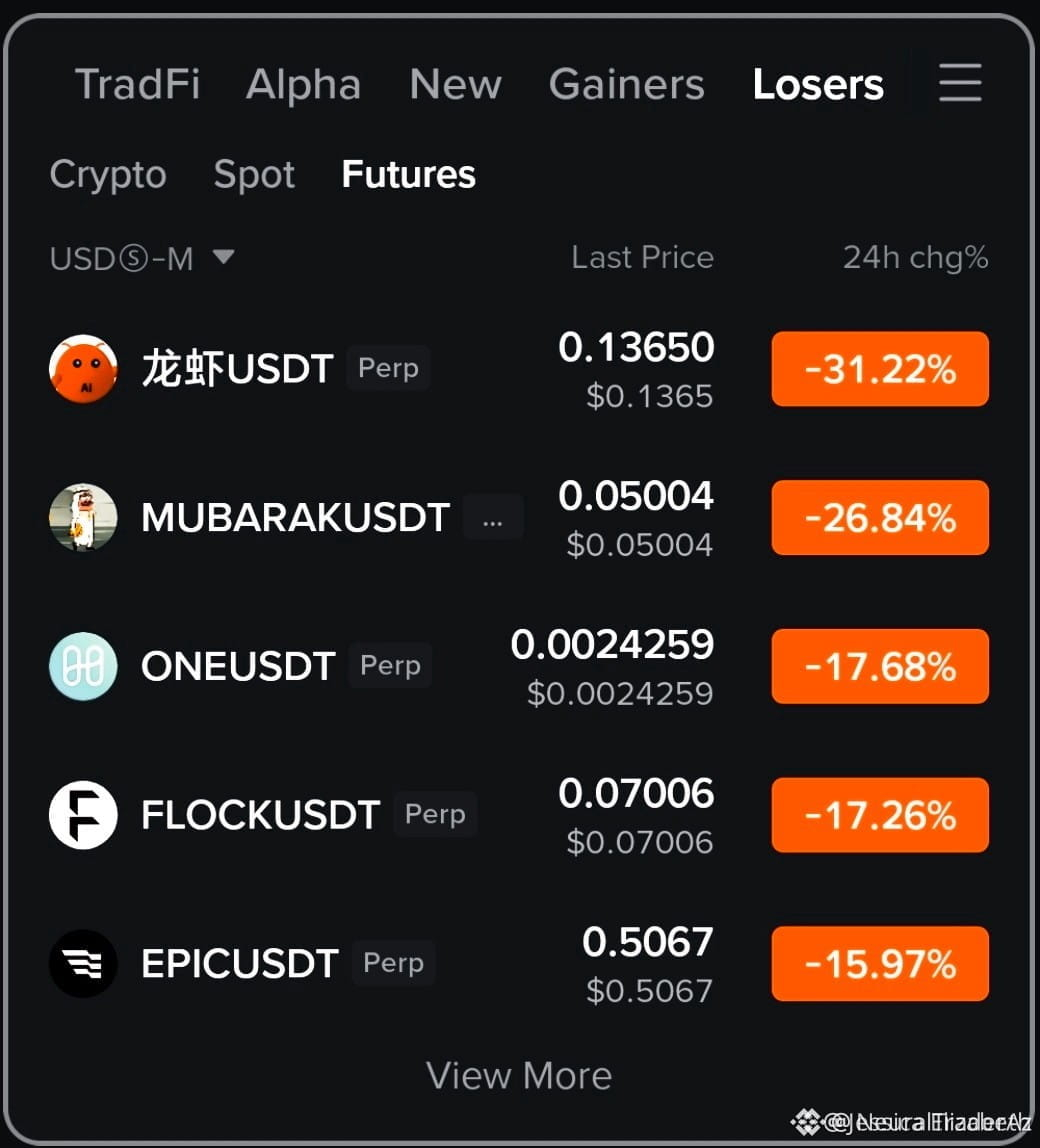
Task: Select the Alpha tab
Action: click(303, 85)
